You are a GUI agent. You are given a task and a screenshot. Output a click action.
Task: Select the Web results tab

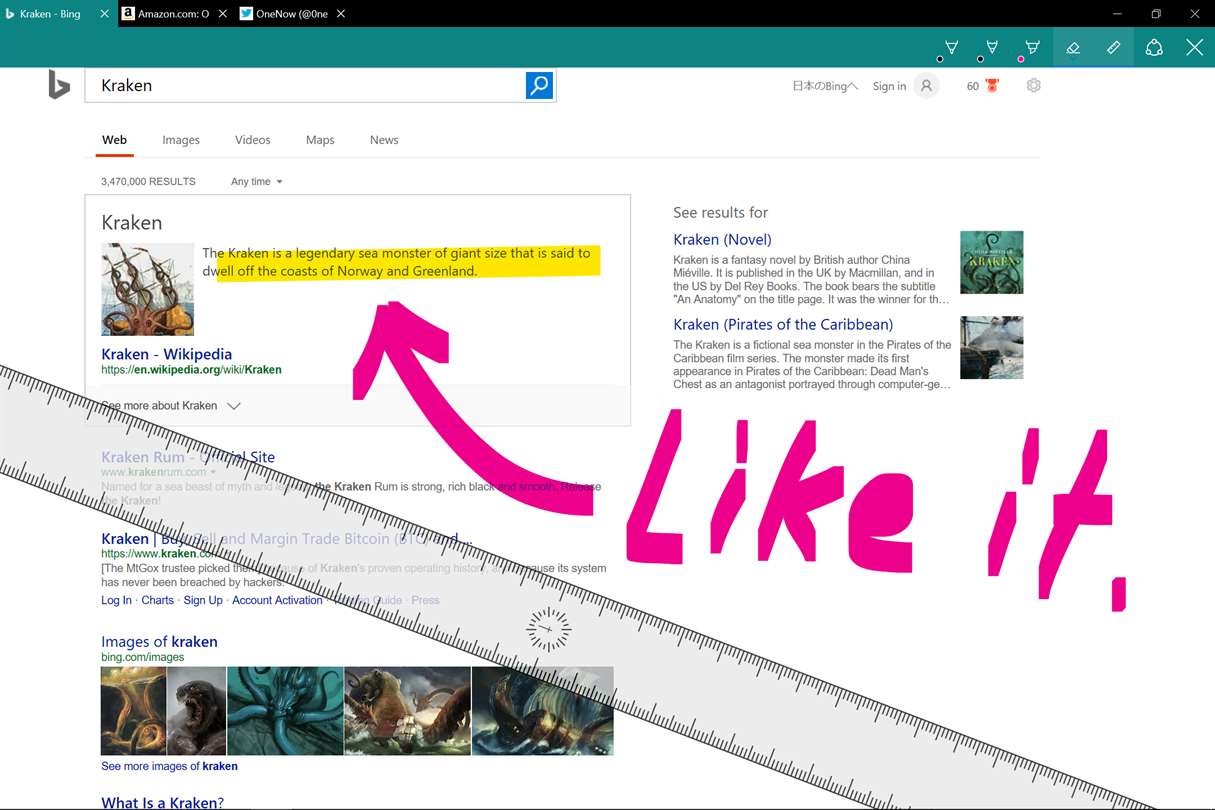point(115,140)
